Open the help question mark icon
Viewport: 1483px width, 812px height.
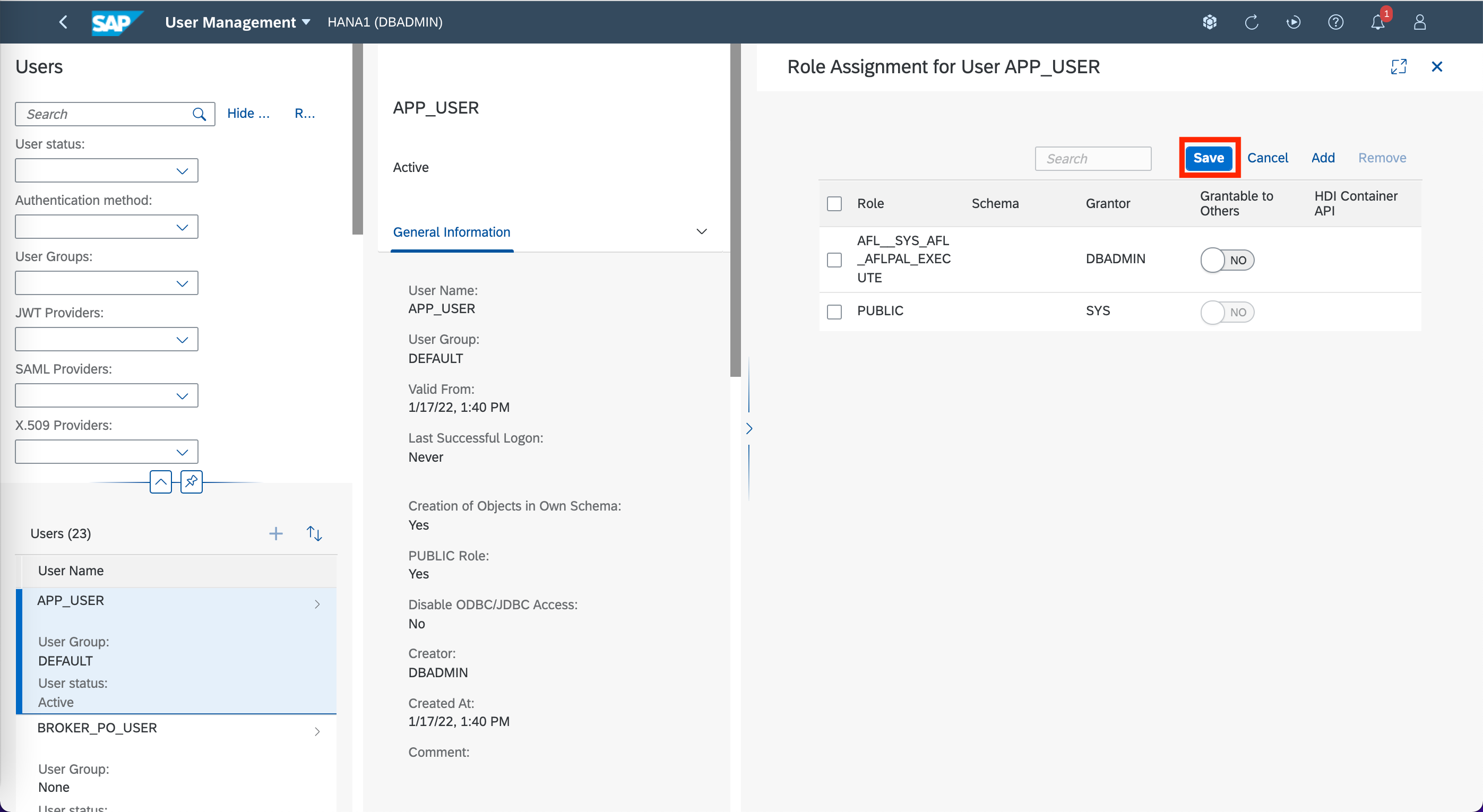[1335, 22]
